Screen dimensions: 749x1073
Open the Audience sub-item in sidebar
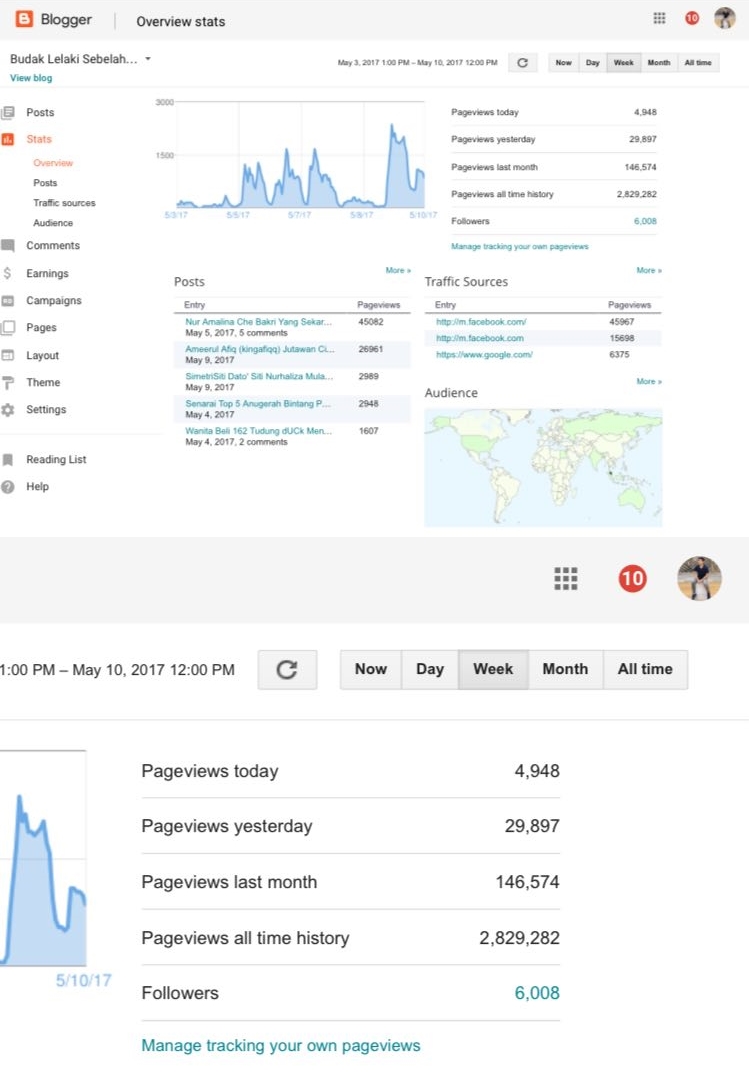coord(53,223)
